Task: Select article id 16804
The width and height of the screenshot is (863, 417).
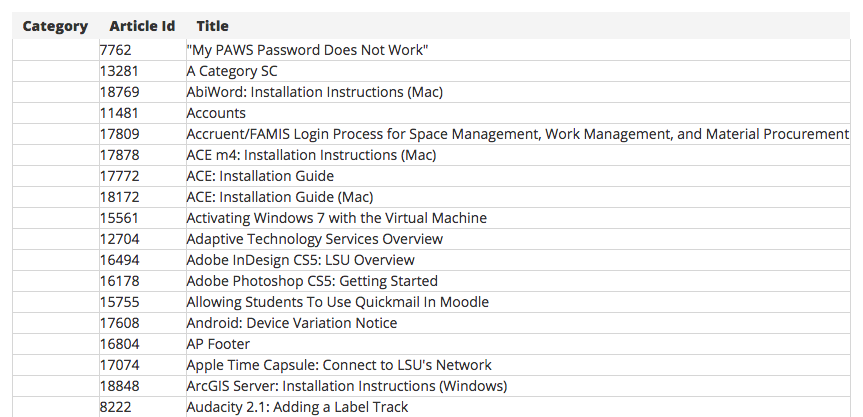Action: coord(119,344)
